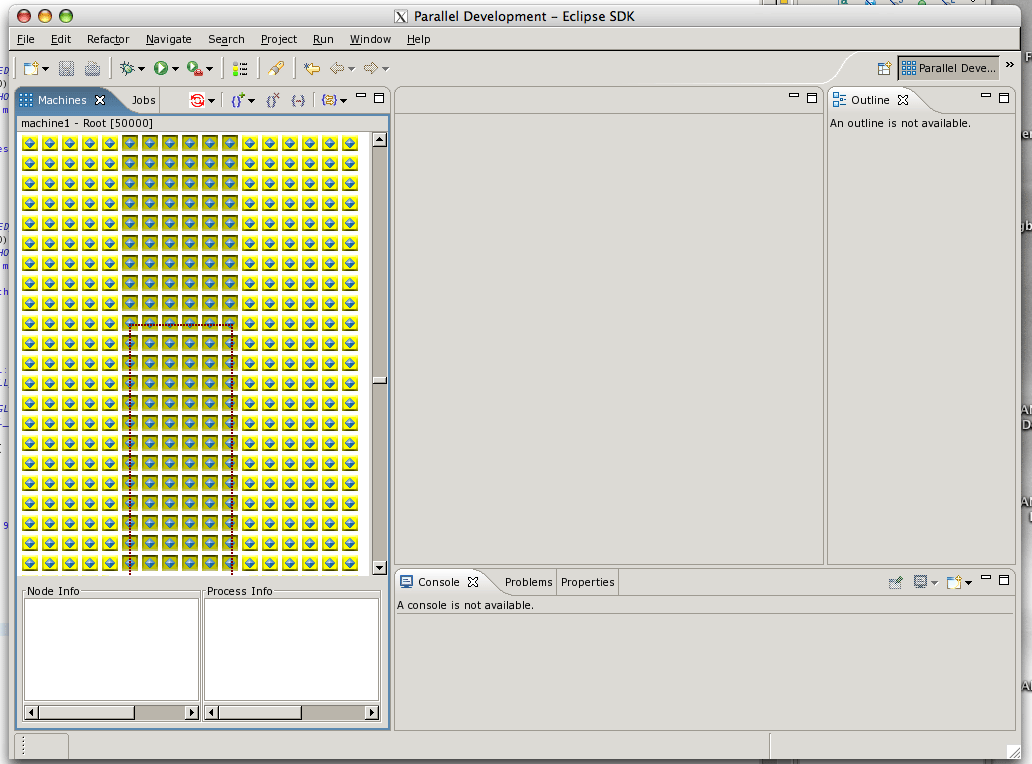The width and height of the screenshot is (1032, 764).
Task: Click the Pin Console icon
Action: 895,582
